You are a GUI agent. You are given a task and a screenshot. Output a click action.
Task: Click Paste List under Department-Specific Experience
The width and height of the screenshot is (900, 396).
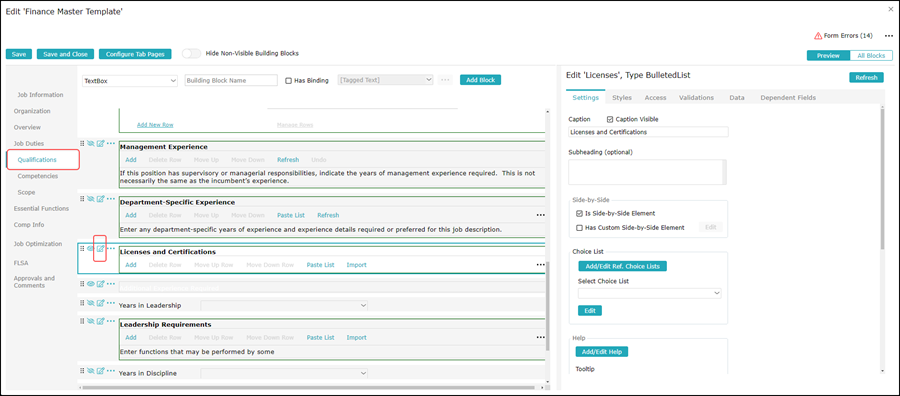pyautogui.click(x=290, y=215)
